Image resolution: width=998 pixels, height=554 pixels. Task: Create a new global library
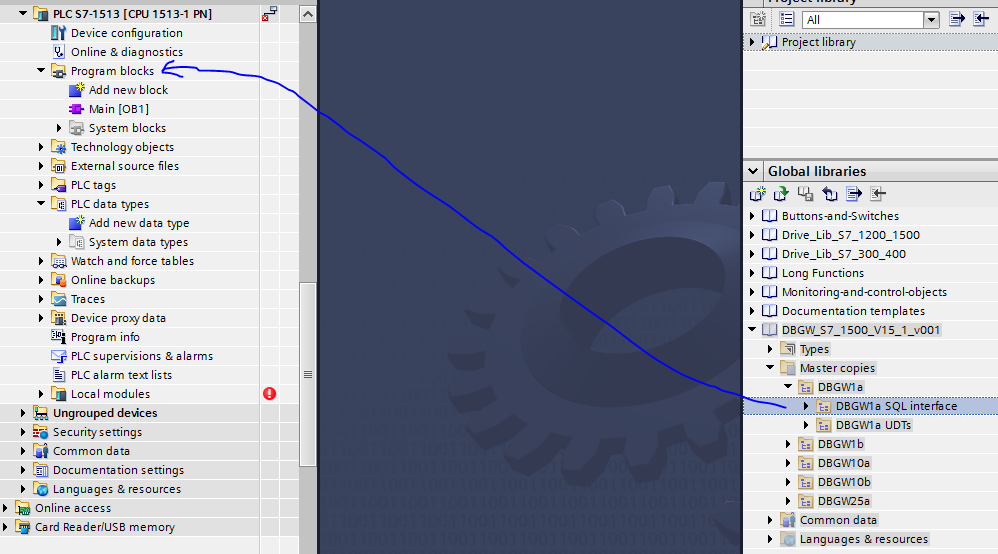757,194
